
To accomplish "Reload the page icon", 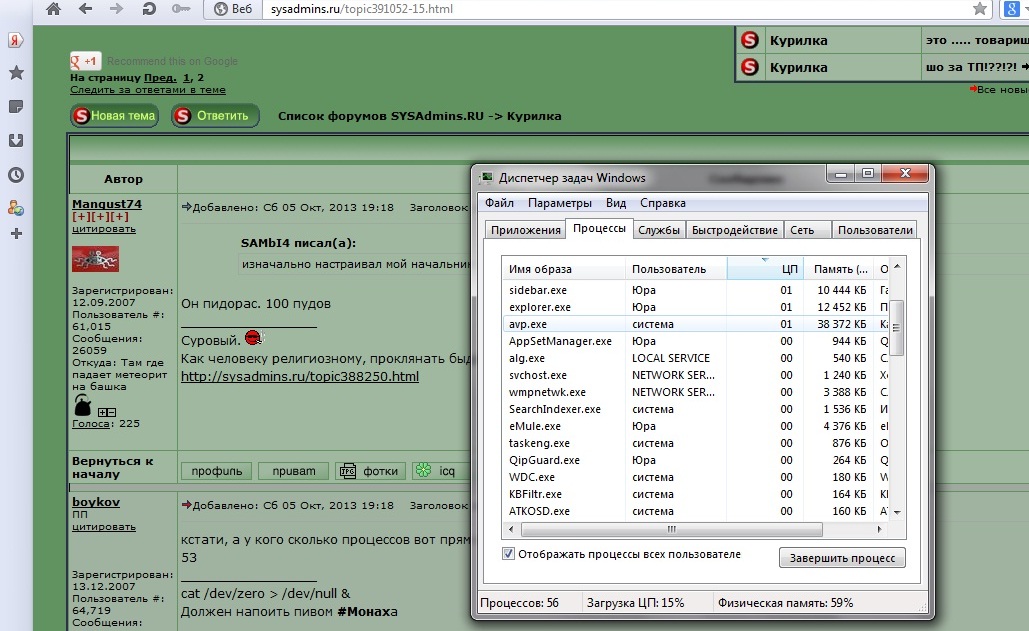I will [x=149, y=9].
